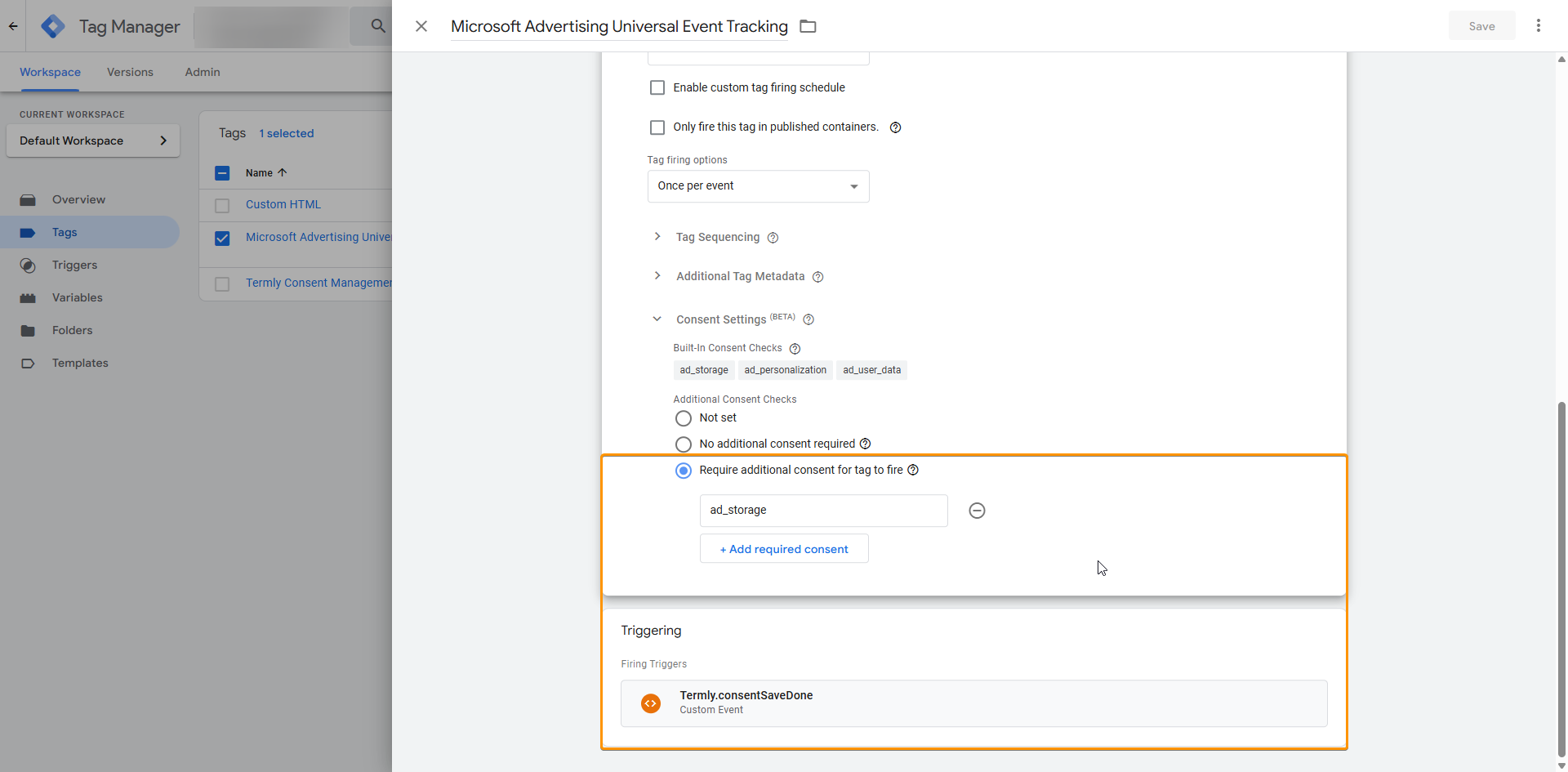This screenshot has width=1568, height=772.
Task: Collapse the Consent Settings section
Action: (657, 319)
